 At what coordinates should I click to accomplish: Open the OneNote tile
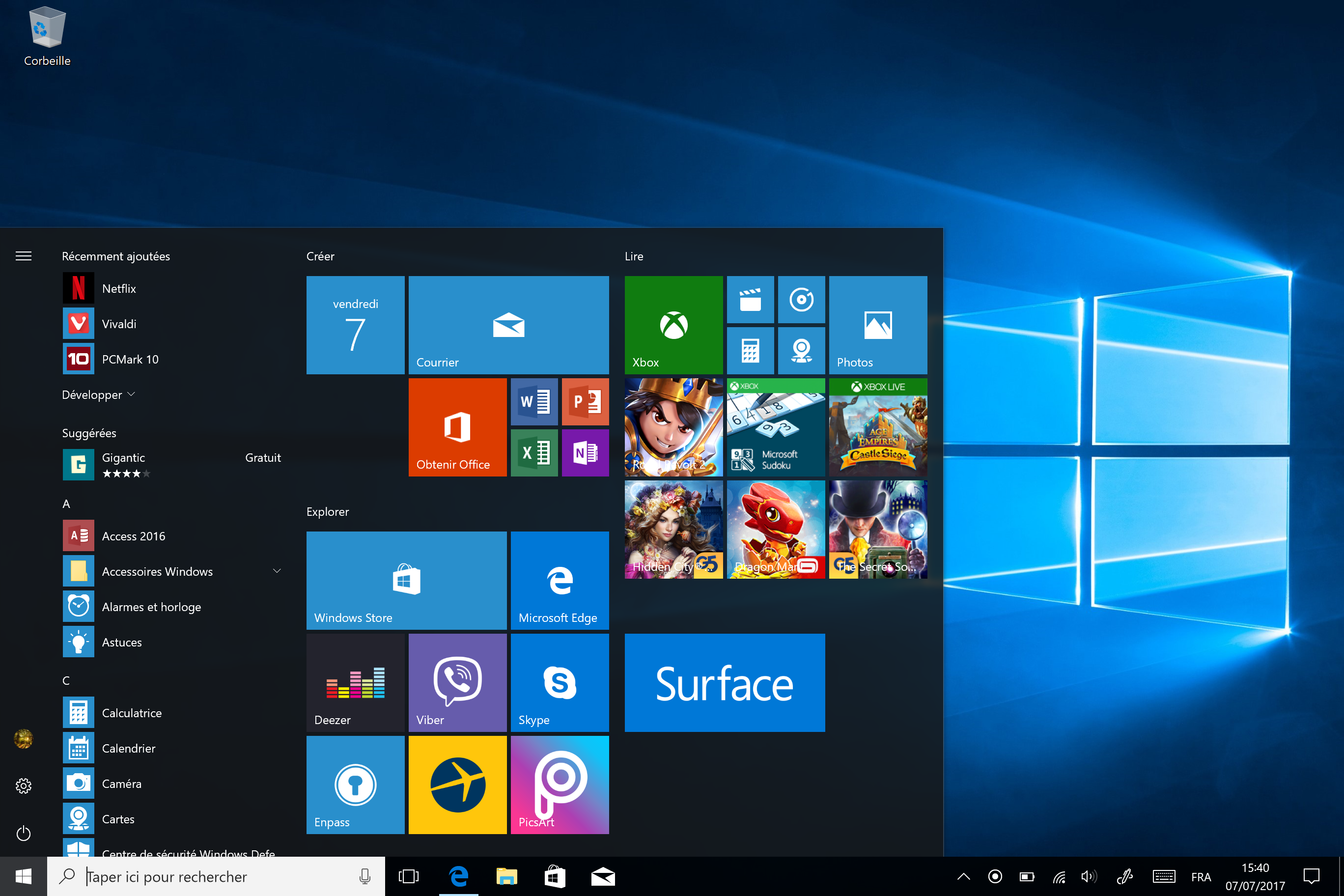[585, 452]
